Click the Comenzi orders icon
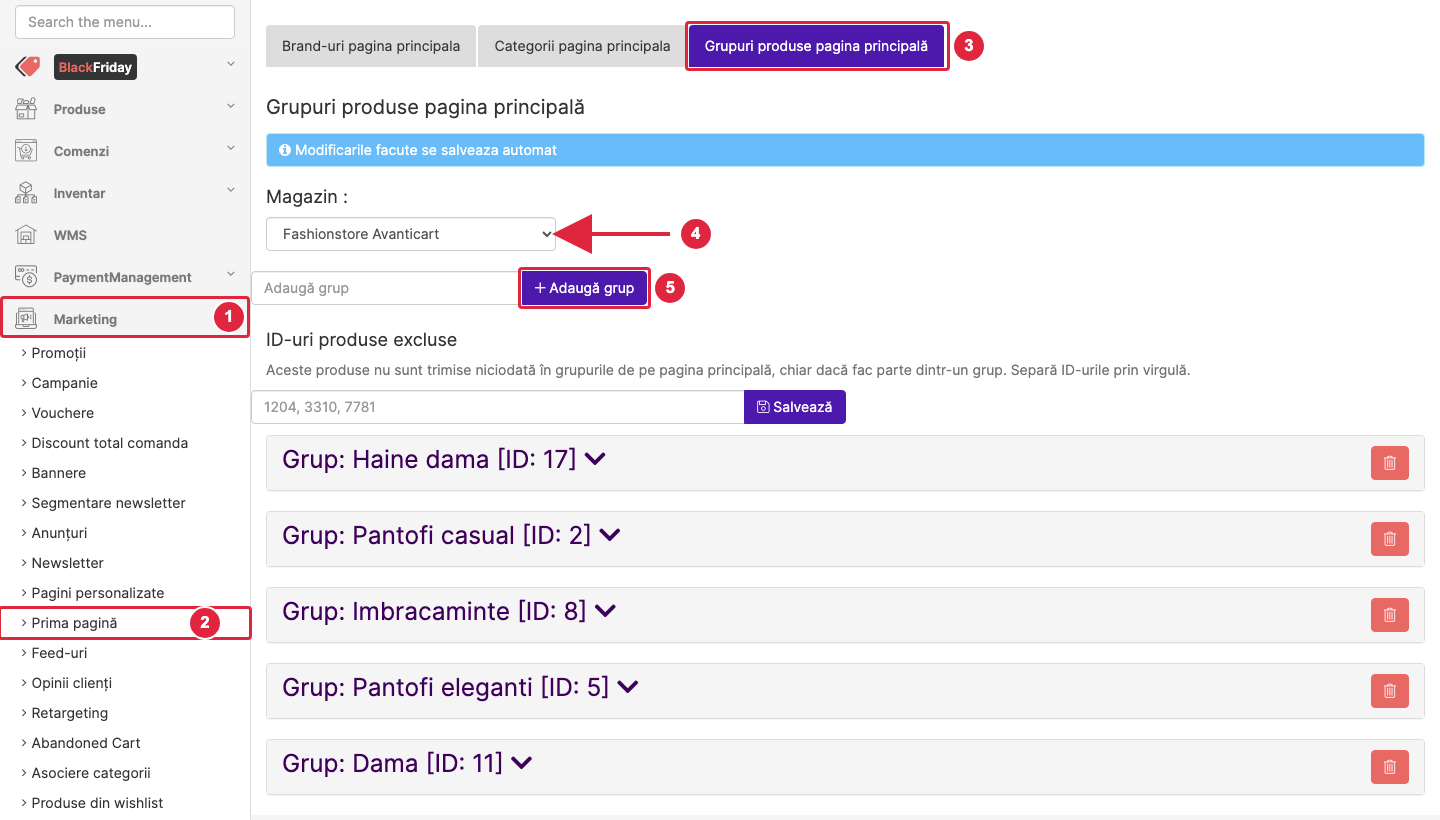This screenshot has width=1440, height=820. pyautogui.click(x=26, y=151)
